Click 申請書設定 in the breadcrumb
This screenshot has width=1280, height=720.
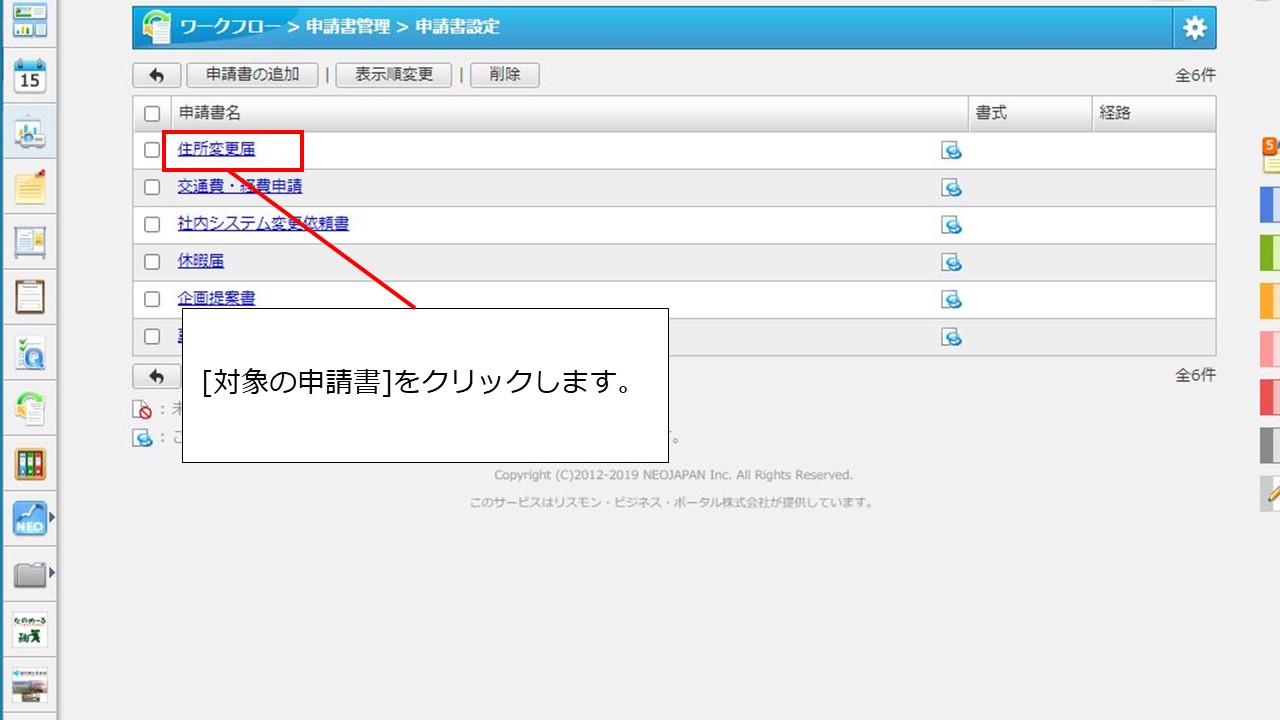point(457,27)
